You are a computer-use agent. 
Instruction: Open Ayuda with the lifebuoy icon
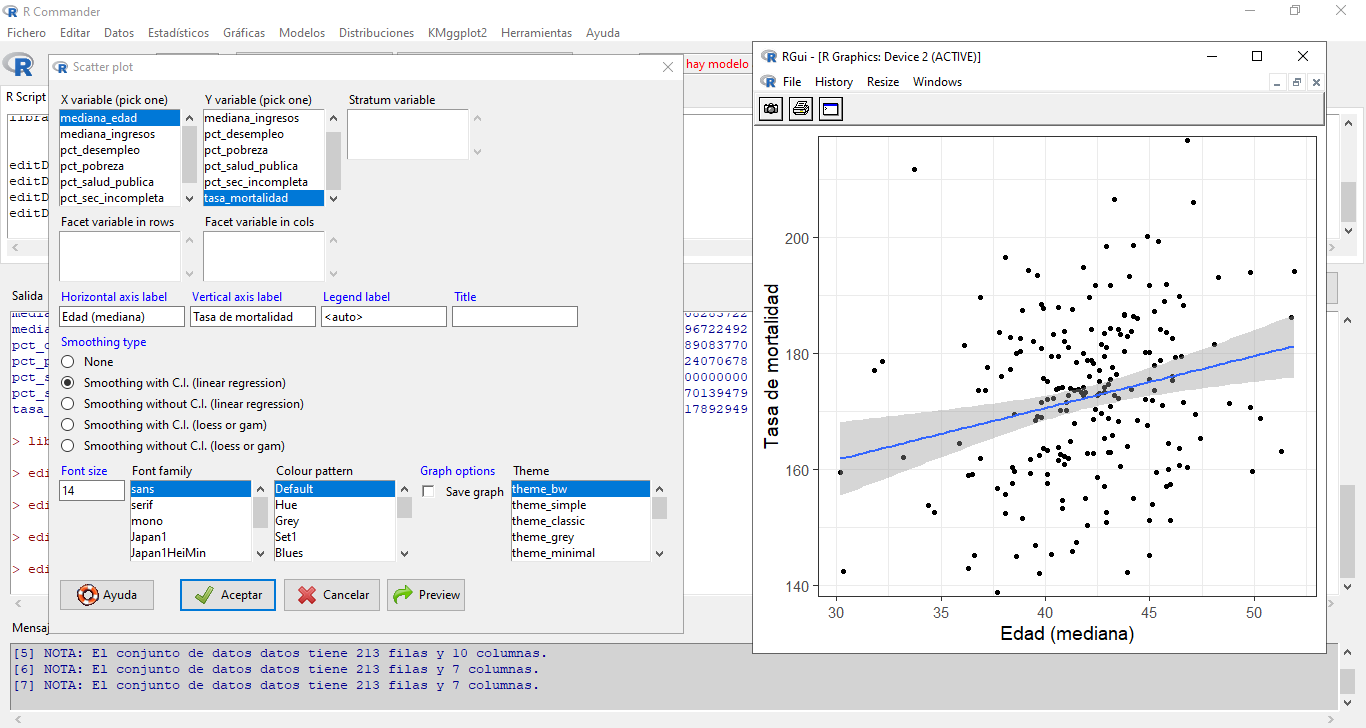click(106, 594)
